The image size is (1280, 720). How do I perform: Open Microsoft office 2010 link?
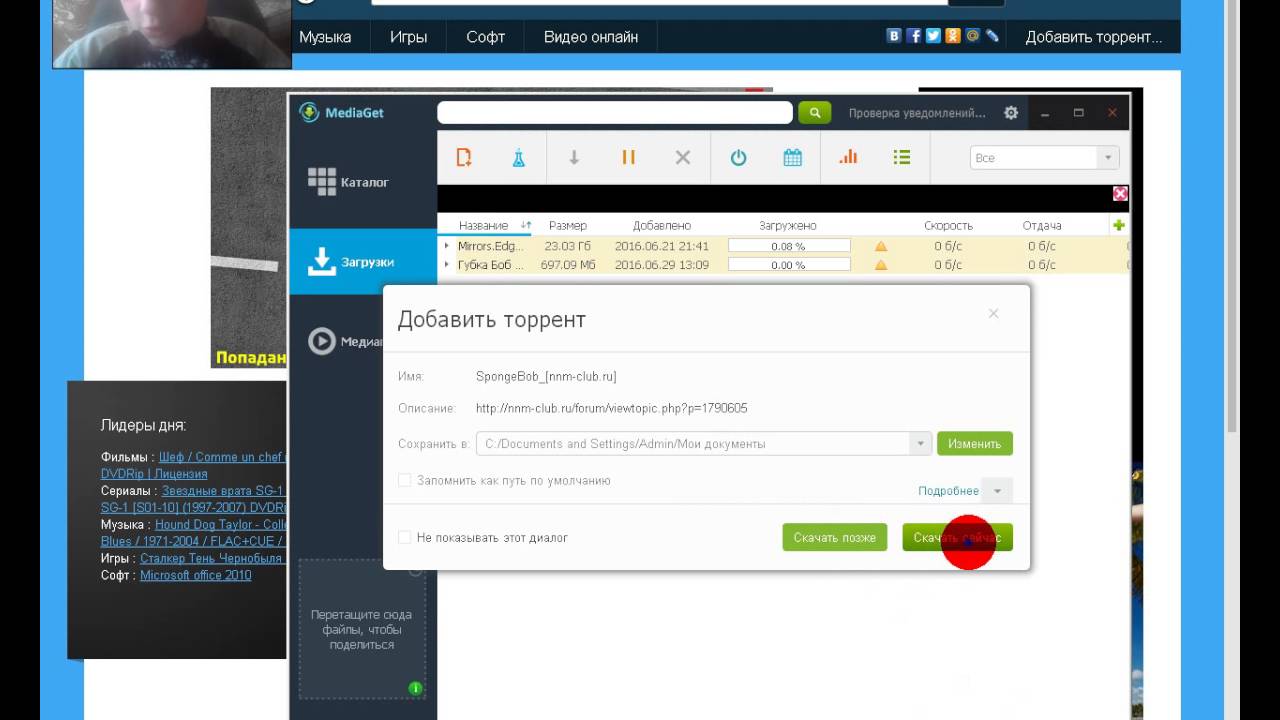(x=195, y=575)
